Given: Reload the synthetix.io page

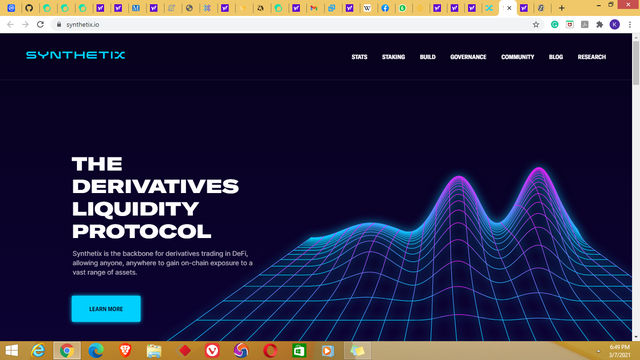Looking at the screenshot, I should point(40,24).
